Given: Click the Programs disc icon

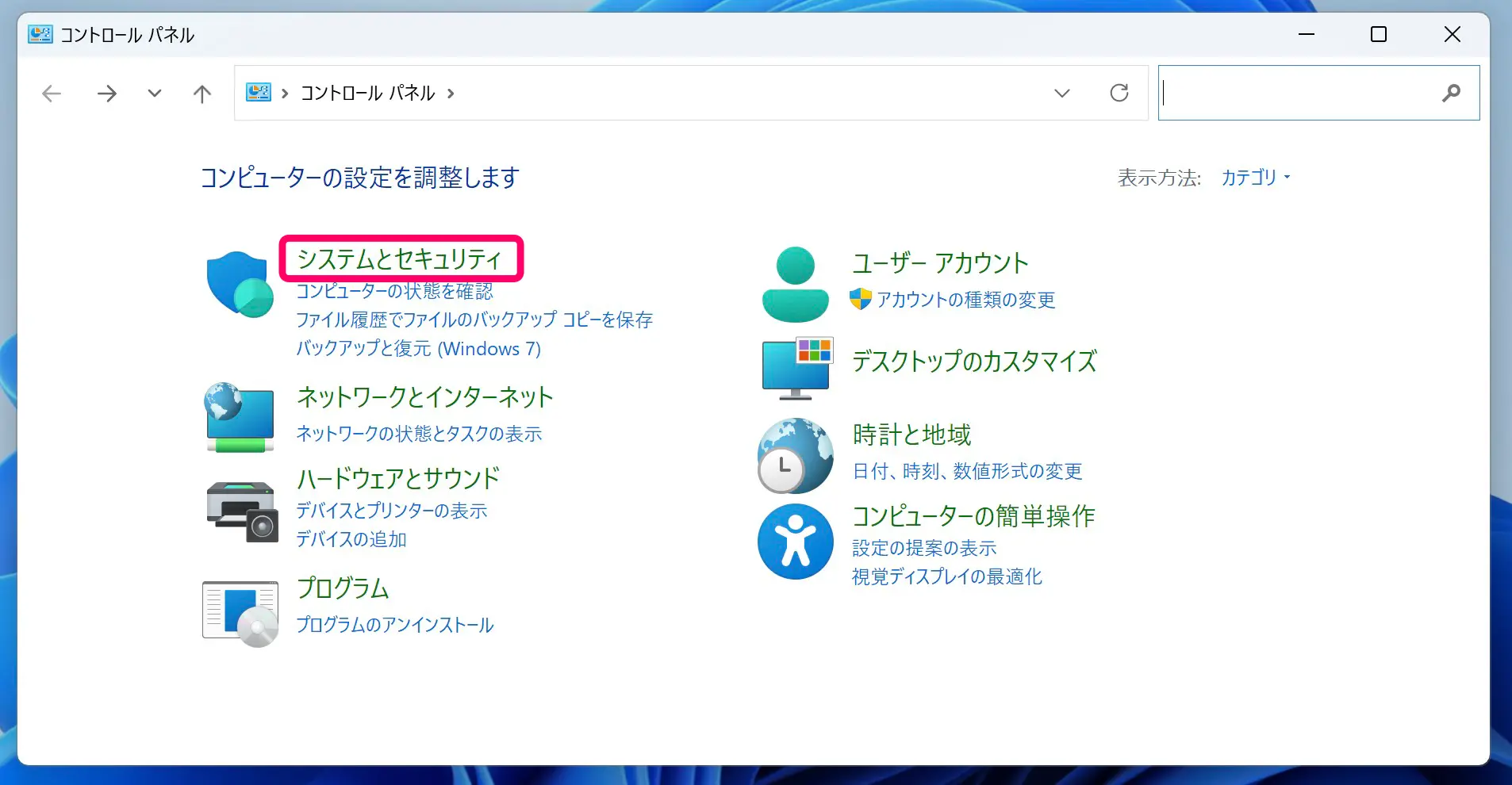Looking at the screenshot, I should (240, 612).
